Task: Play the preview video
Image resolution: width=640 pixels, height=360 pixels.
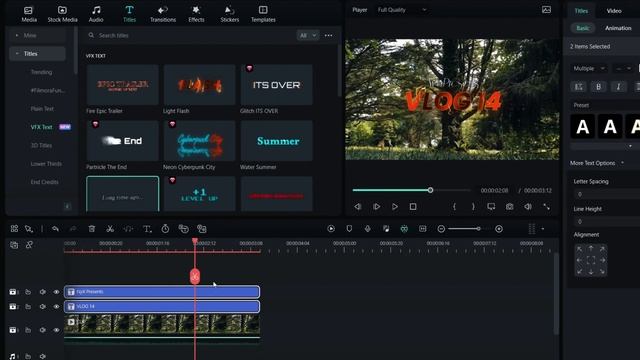Action: click(x=395, y=207)
